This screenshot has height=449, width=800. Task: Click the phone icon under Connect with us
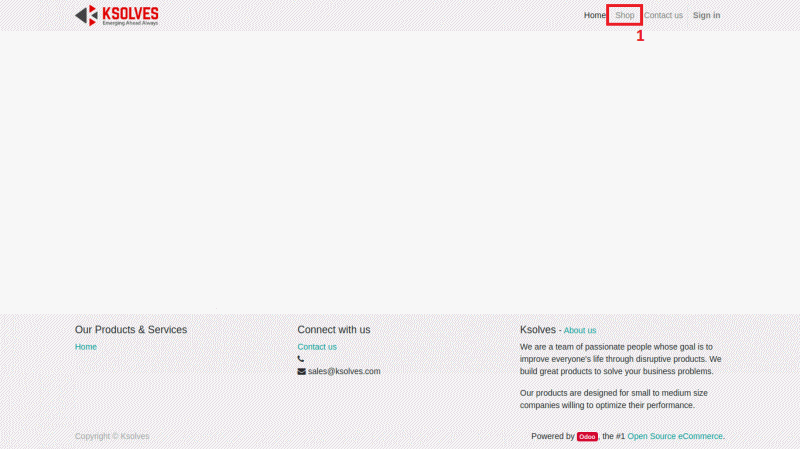coord(301,359)
